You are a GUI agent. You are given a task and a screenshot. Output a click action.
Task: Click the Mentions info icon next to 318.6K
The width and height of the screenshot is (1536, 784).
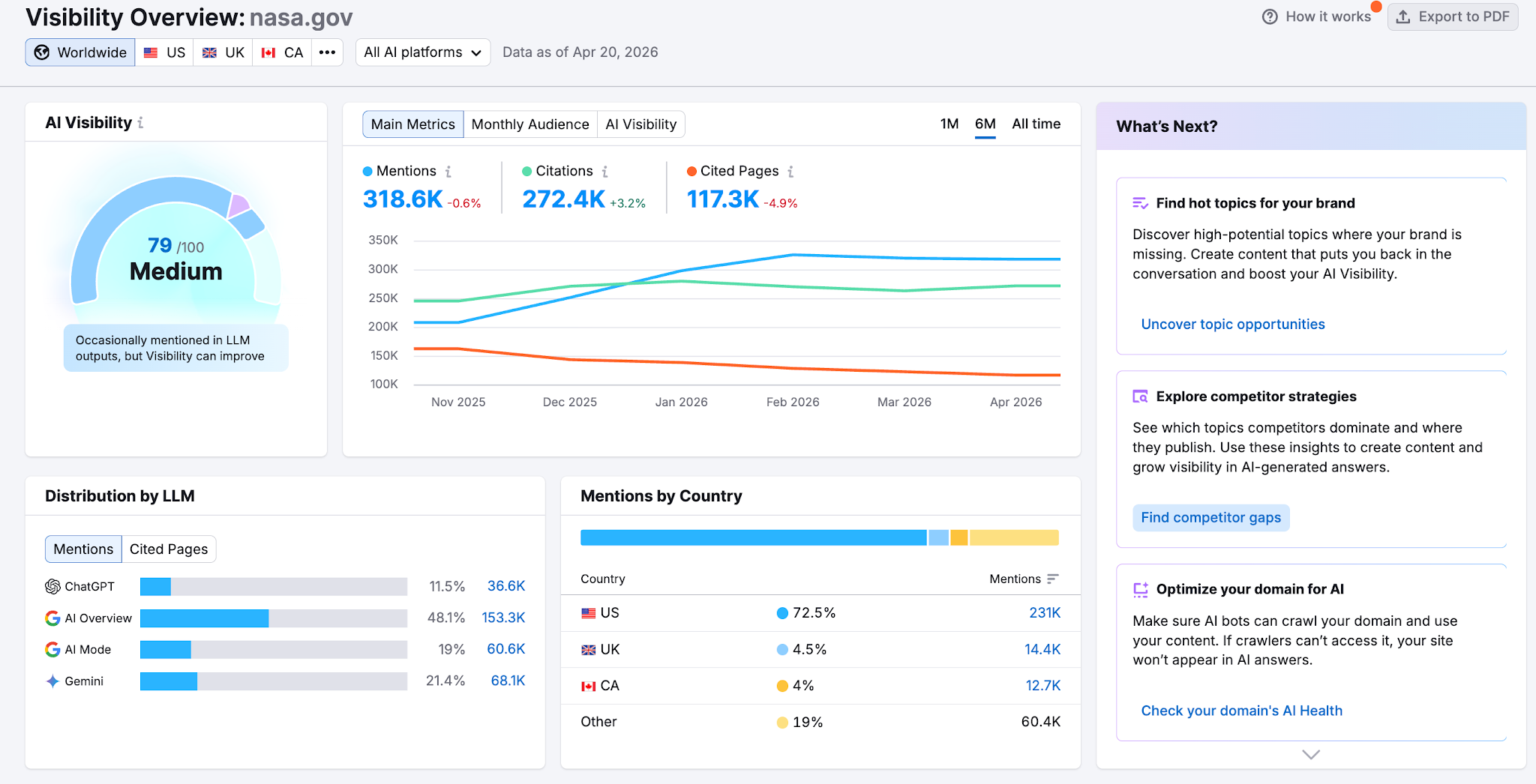pyautogui.click(x=448, y=171)
